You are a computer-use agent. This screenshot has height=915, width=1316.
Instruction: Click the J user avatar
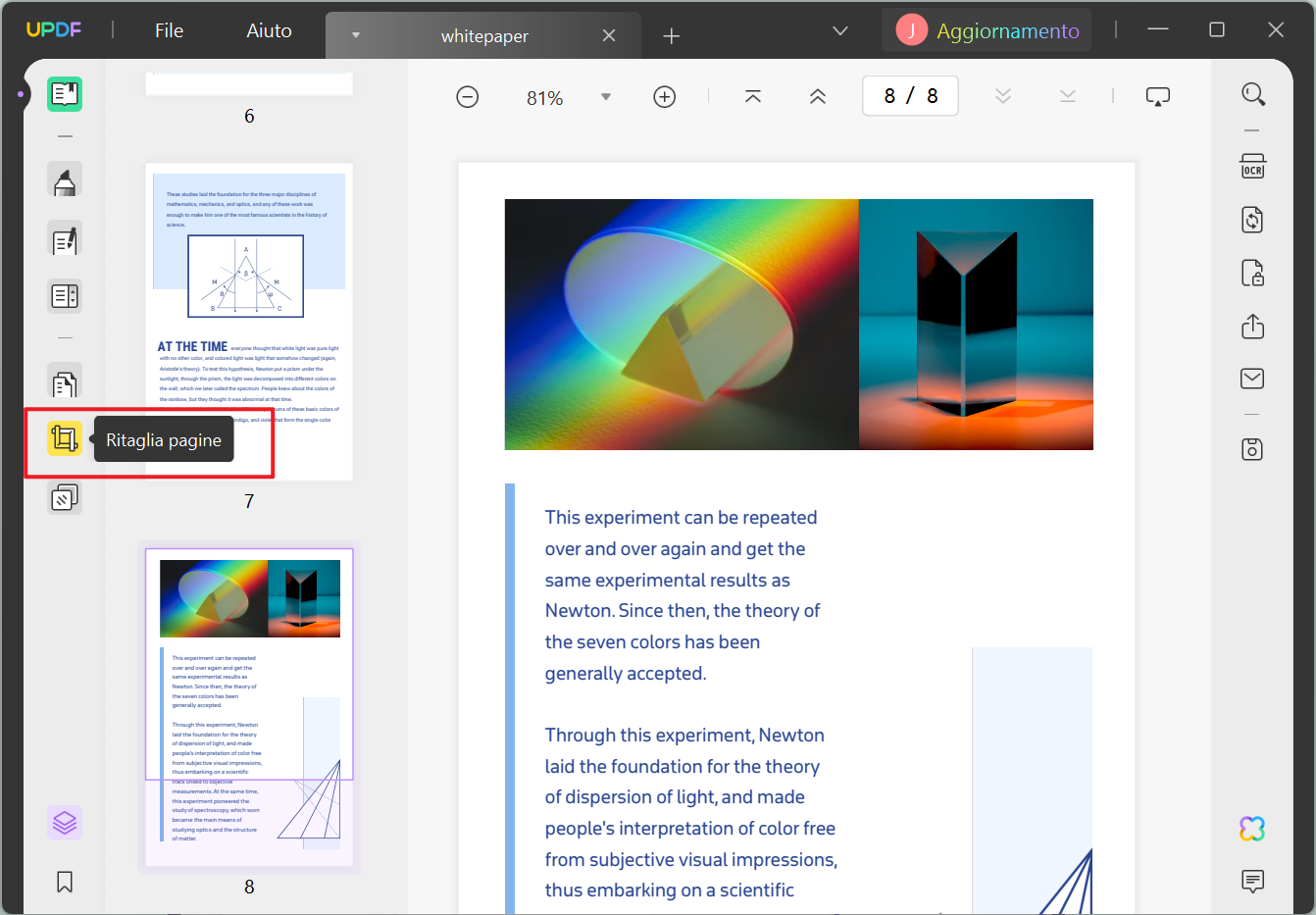911,30
